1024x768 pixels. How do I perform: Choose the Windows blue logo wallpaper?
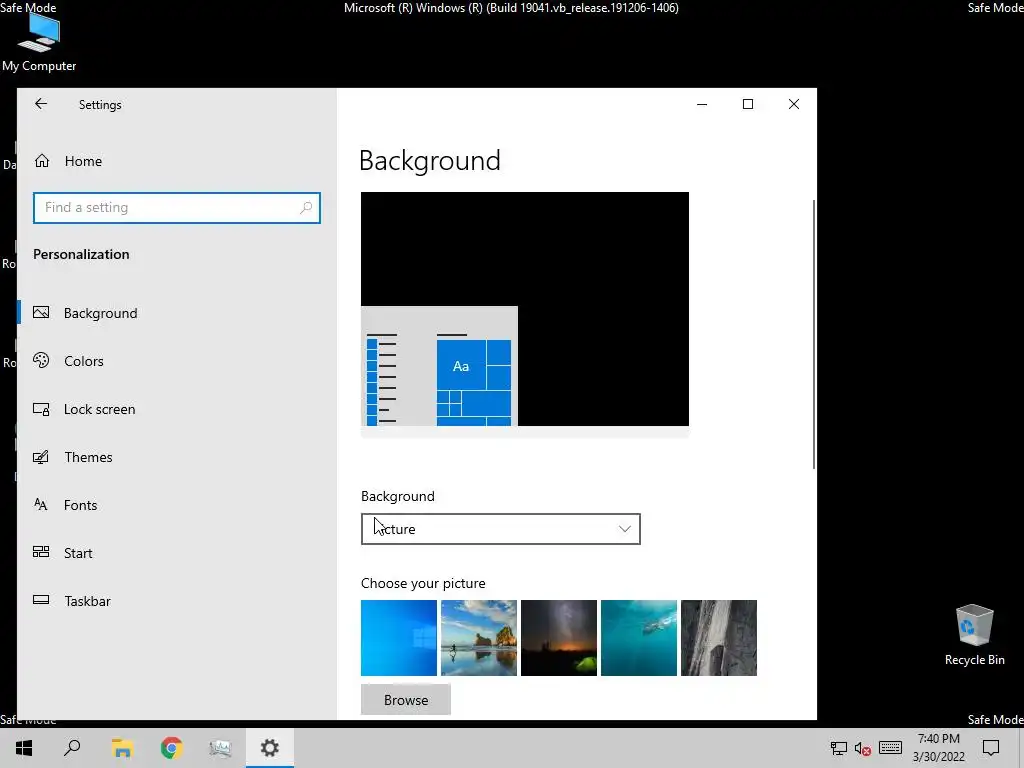(x=398, y=637)
